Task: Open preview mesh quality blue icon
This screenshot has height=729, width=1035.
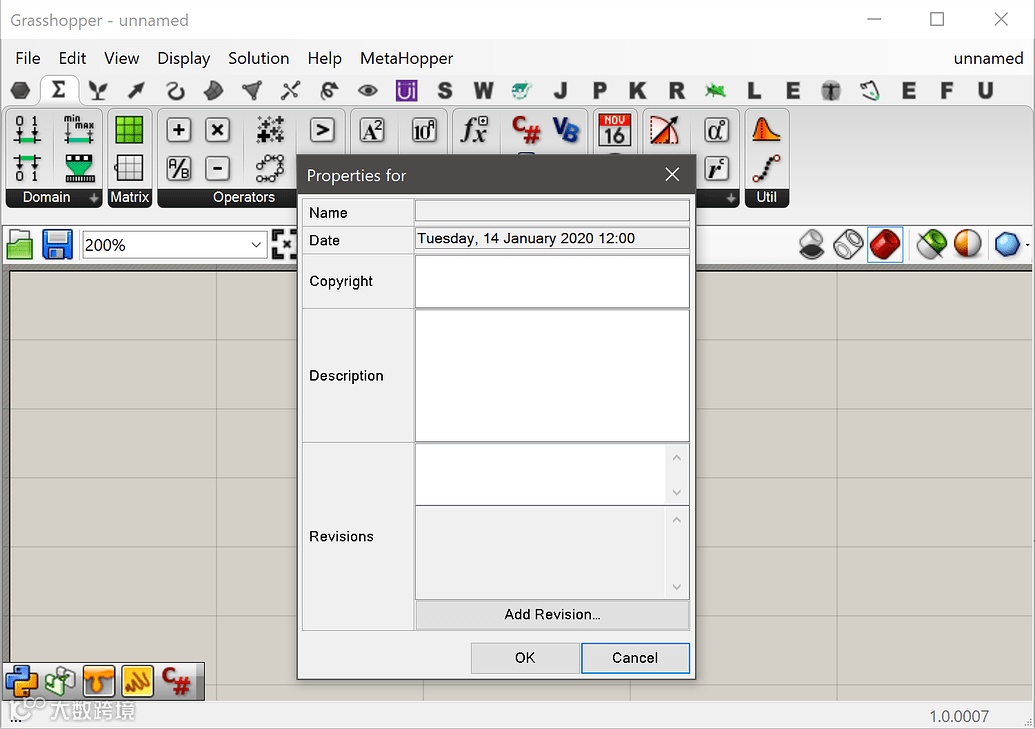Action: tap(1007, 244)
